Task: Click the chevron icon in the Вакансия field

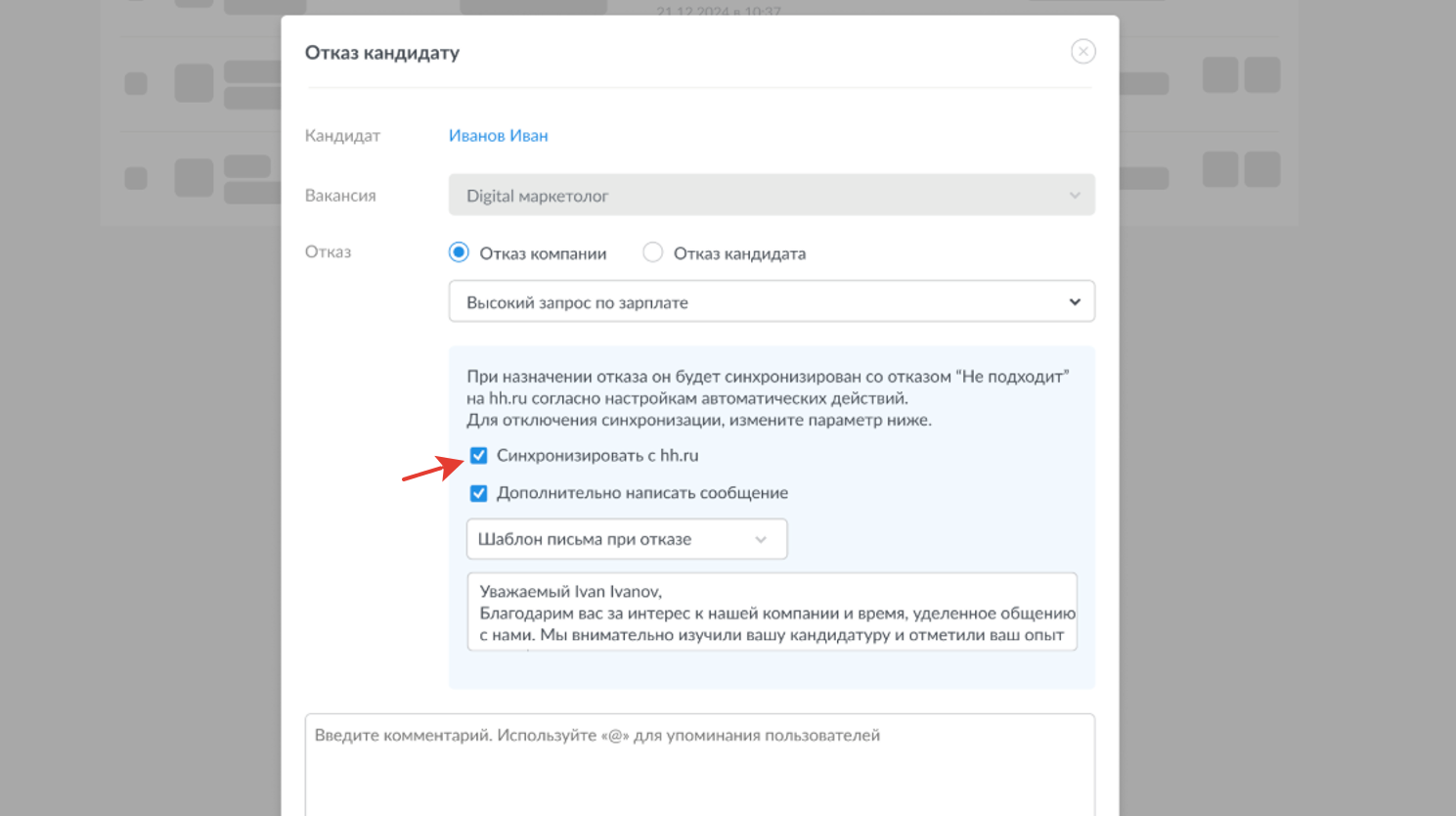Action: tap(1075, 196)
